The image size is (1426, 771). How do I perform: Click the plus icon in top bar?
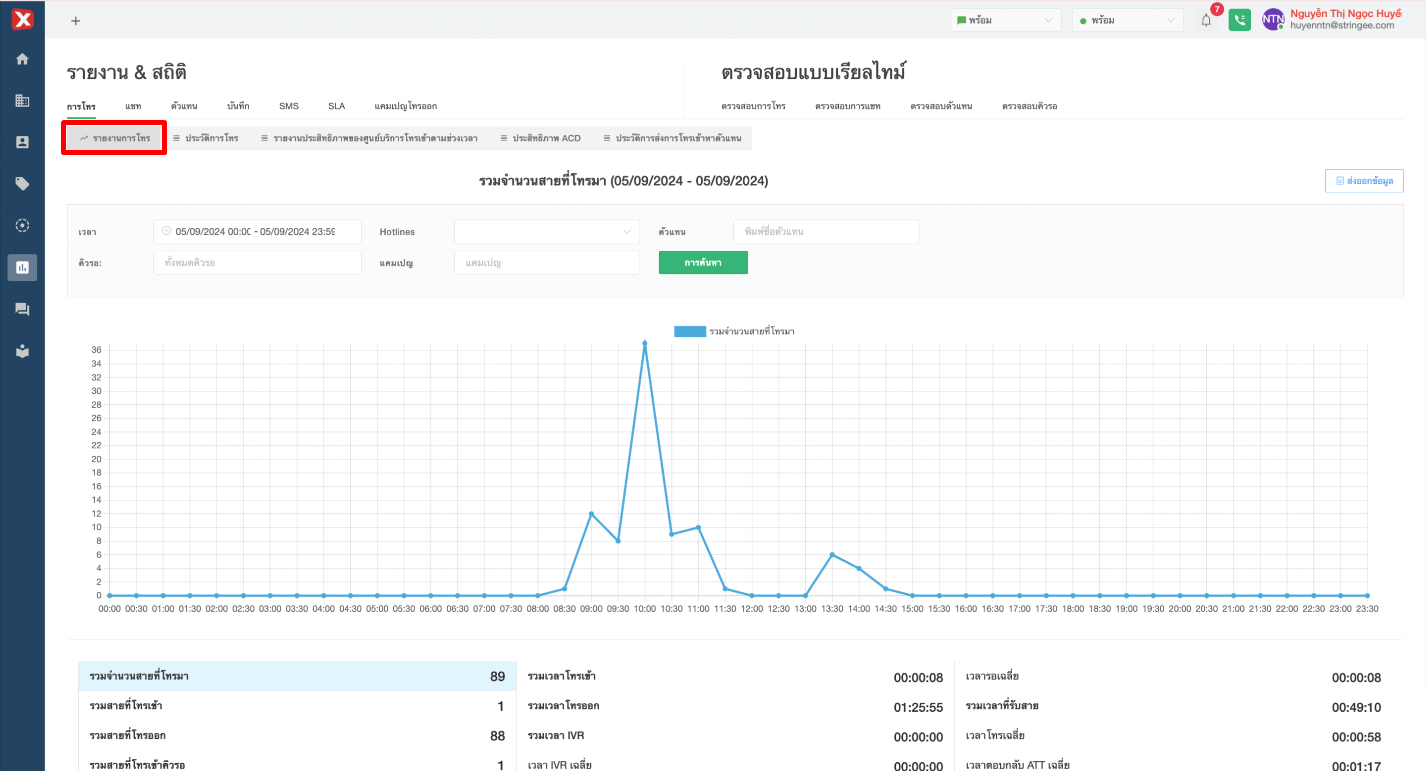(x=76, y=20)
